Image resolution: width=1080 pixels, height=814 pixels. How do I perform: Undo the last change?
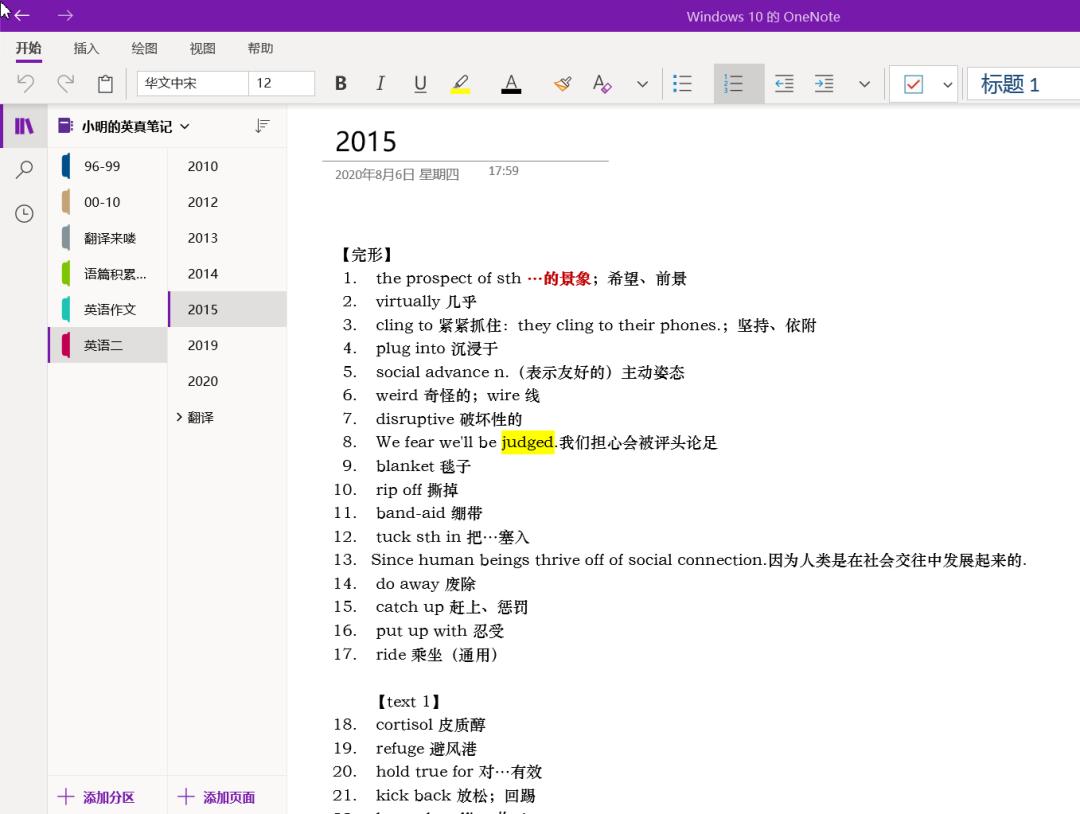click(x=25, y=83)
